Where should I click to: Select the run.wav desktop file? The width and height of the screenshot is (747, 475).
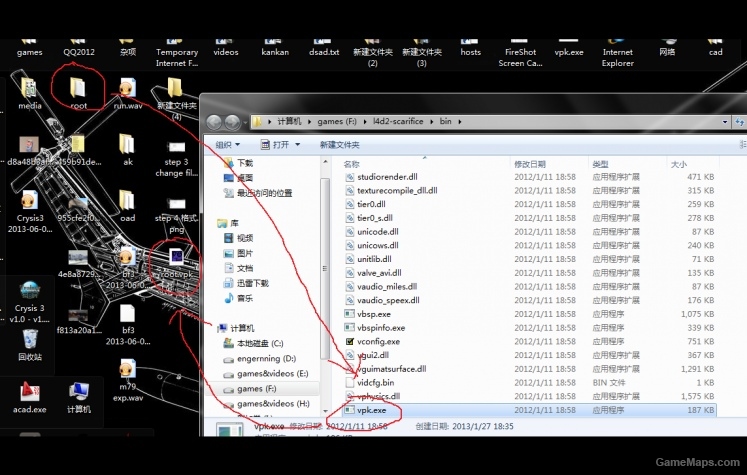(x=127, y=93)
